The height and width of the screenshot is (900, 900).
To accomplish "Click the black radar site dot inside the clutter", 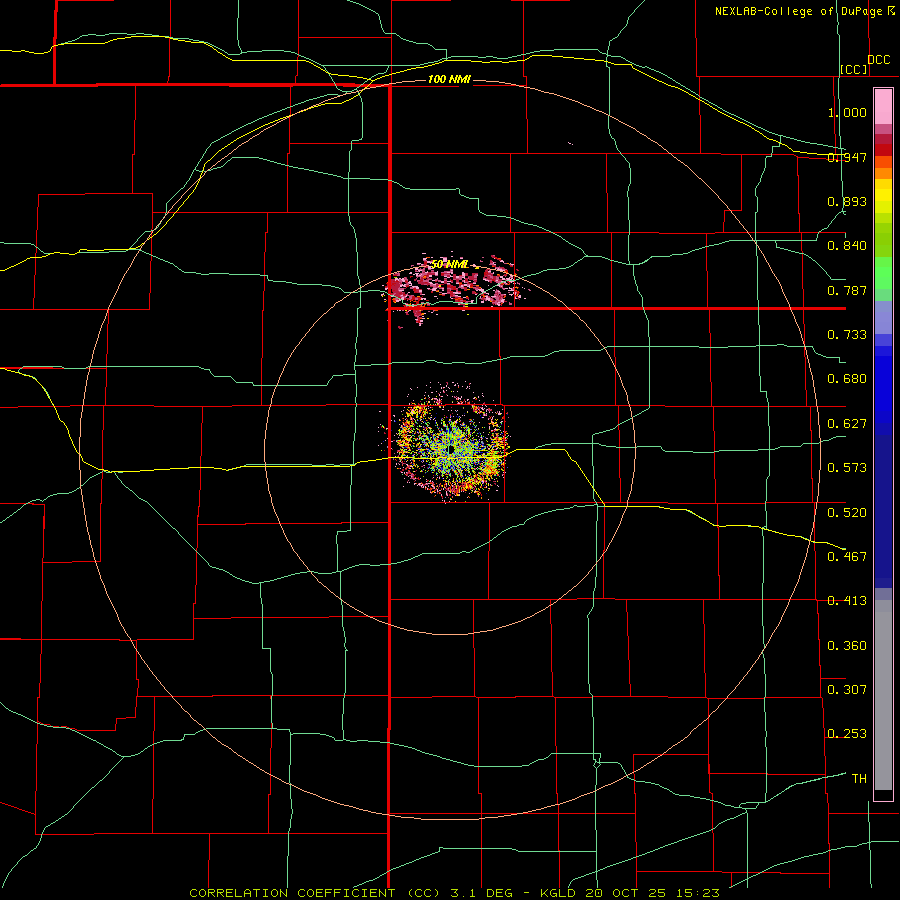I will pyautogui.click(x=452, y=448).
